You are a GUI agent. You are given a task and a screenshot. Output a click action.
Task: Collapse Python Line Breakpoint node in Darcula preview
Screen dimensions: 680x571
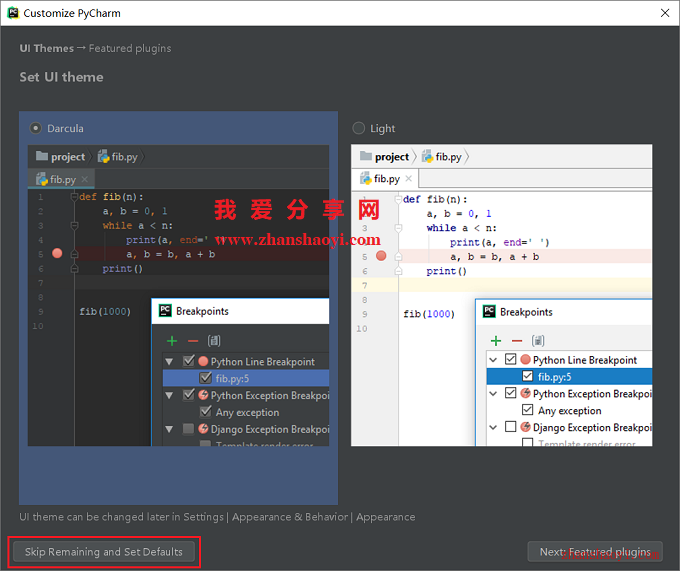point(169,362)
